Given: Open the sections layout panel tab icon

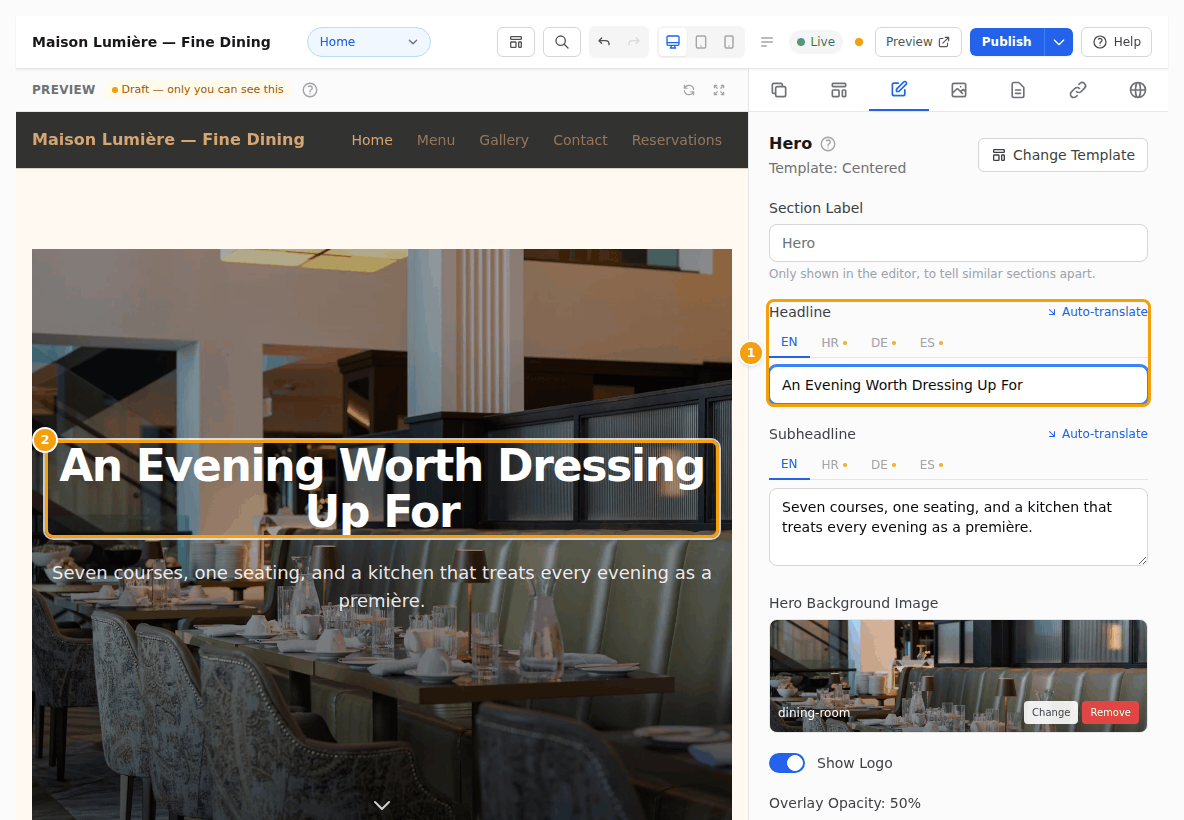Looking at the screenshot, I should 839,90.
